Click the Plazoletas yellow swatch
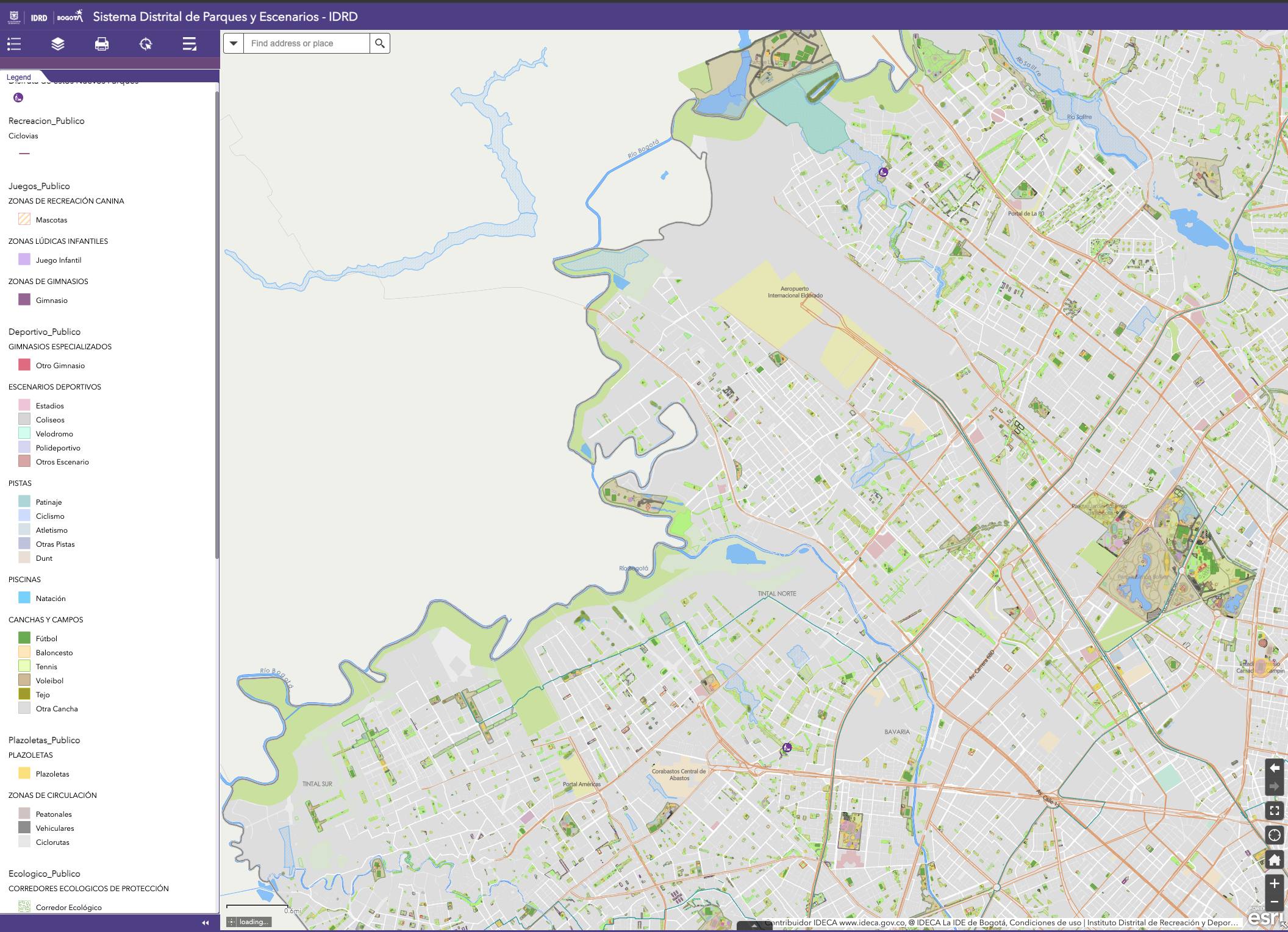 [x=24, y=774]
